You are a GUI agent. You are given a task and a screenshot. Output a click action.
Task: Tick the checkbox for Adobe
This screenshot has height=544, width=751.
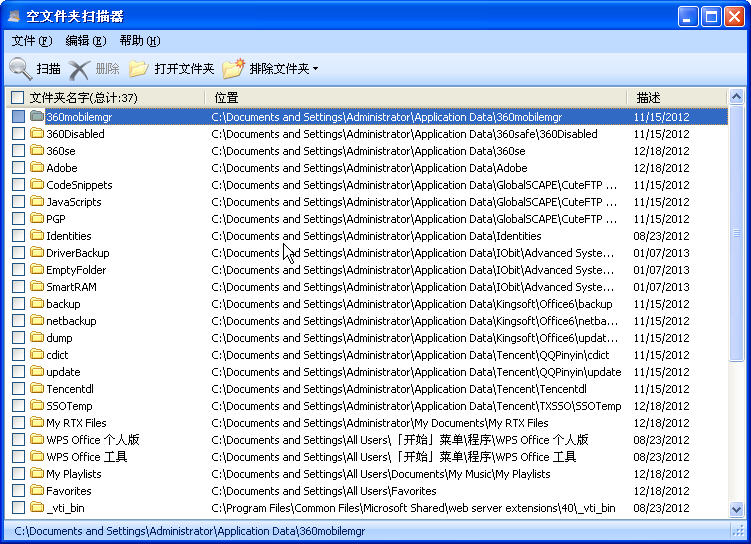tap(18, 168)
